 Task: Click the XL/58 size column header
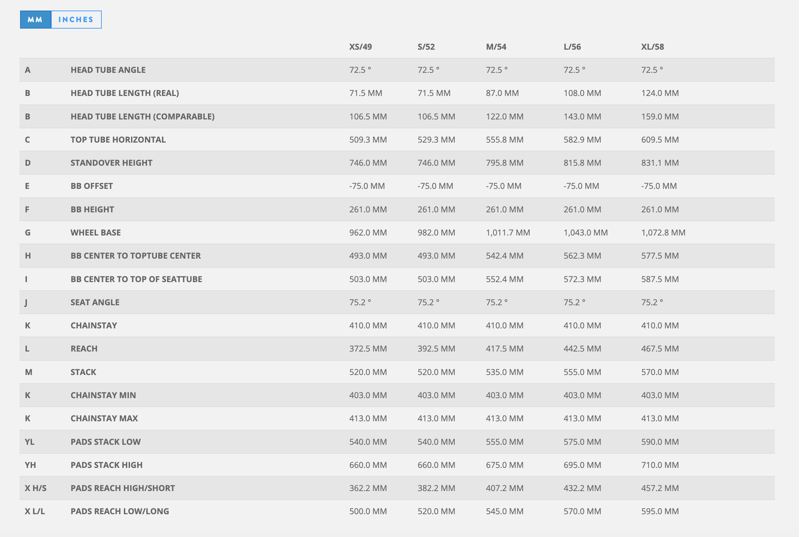652,47
